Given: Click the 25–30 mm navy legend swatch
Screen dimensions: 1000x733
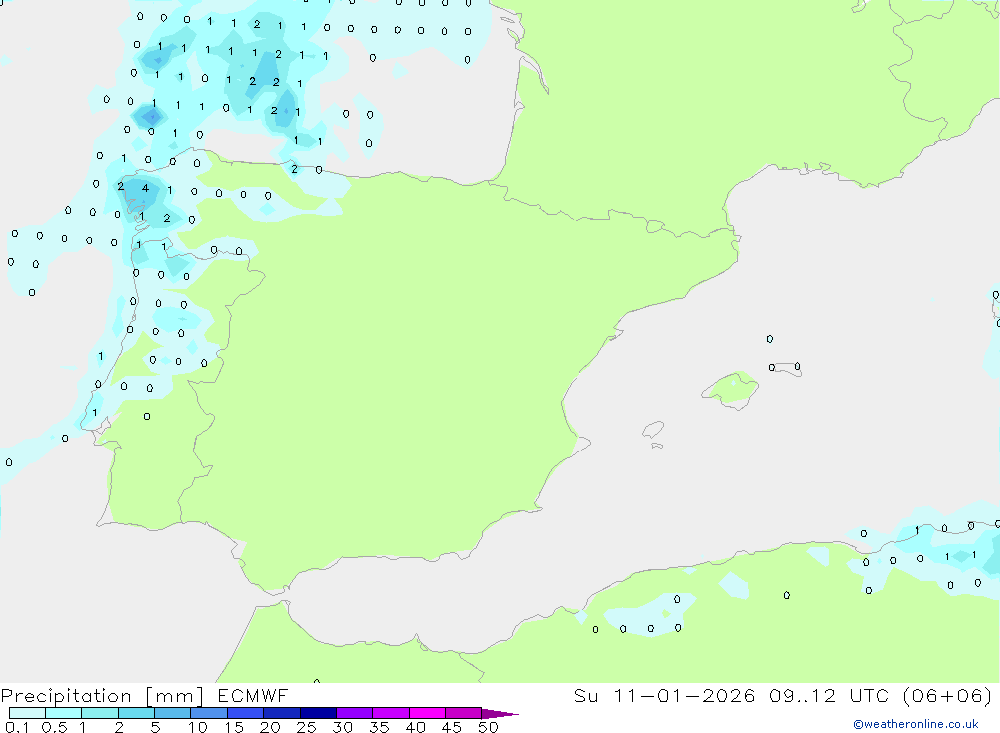Looking at the screenshot, I should pos(318,713).
